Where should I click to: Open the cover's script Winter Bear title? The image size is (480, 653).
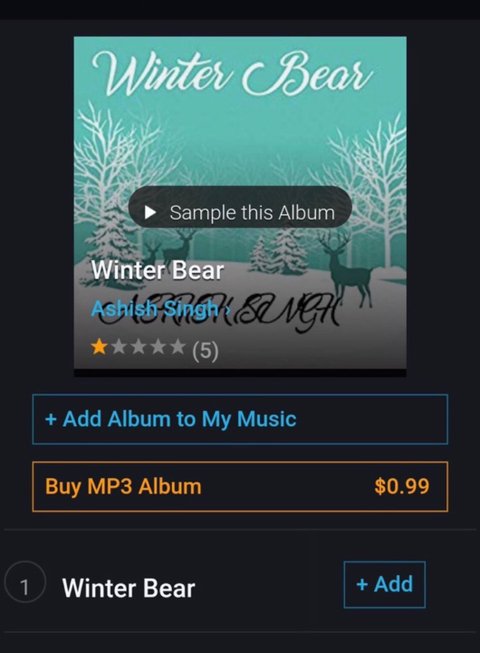(x=232, y=73)
